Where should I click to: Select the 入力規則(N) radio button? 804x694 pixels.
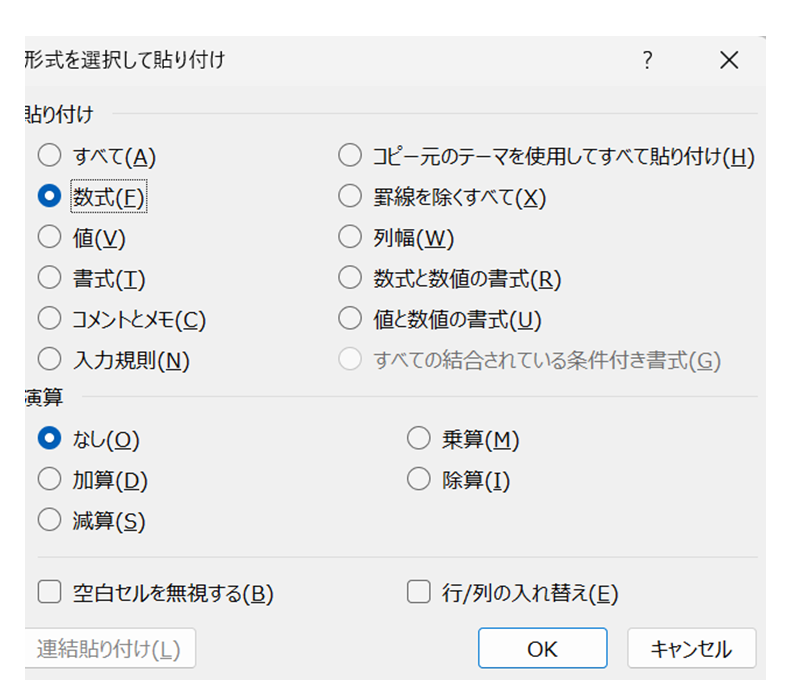coord(49,360)
